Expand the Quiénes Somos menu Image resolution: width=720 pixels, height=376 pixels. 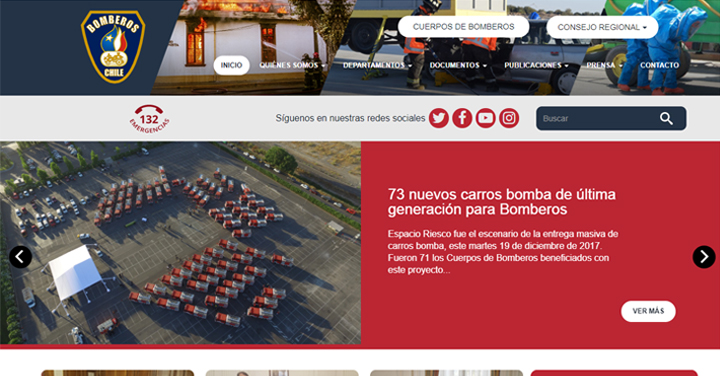click(x=292, y=65)
